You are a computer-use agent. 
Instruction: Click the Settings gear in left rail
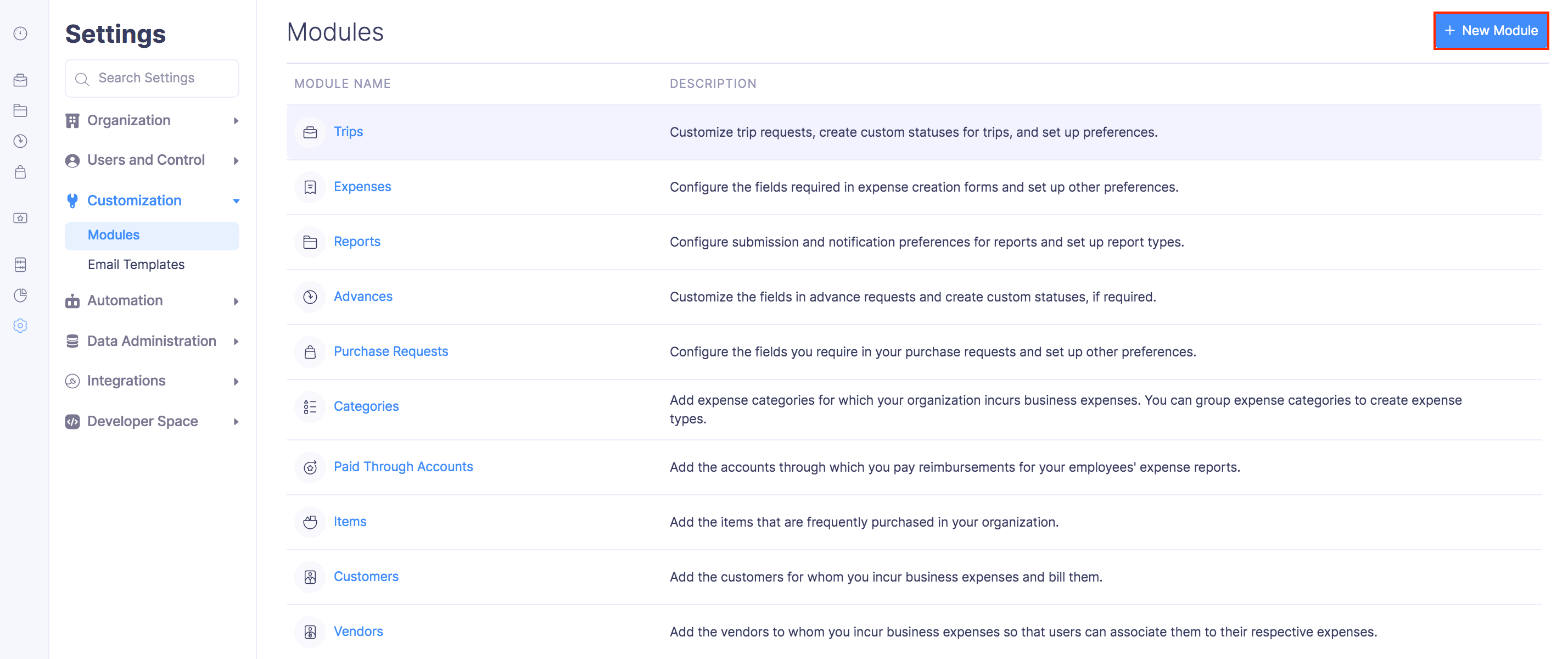point(20,326)
